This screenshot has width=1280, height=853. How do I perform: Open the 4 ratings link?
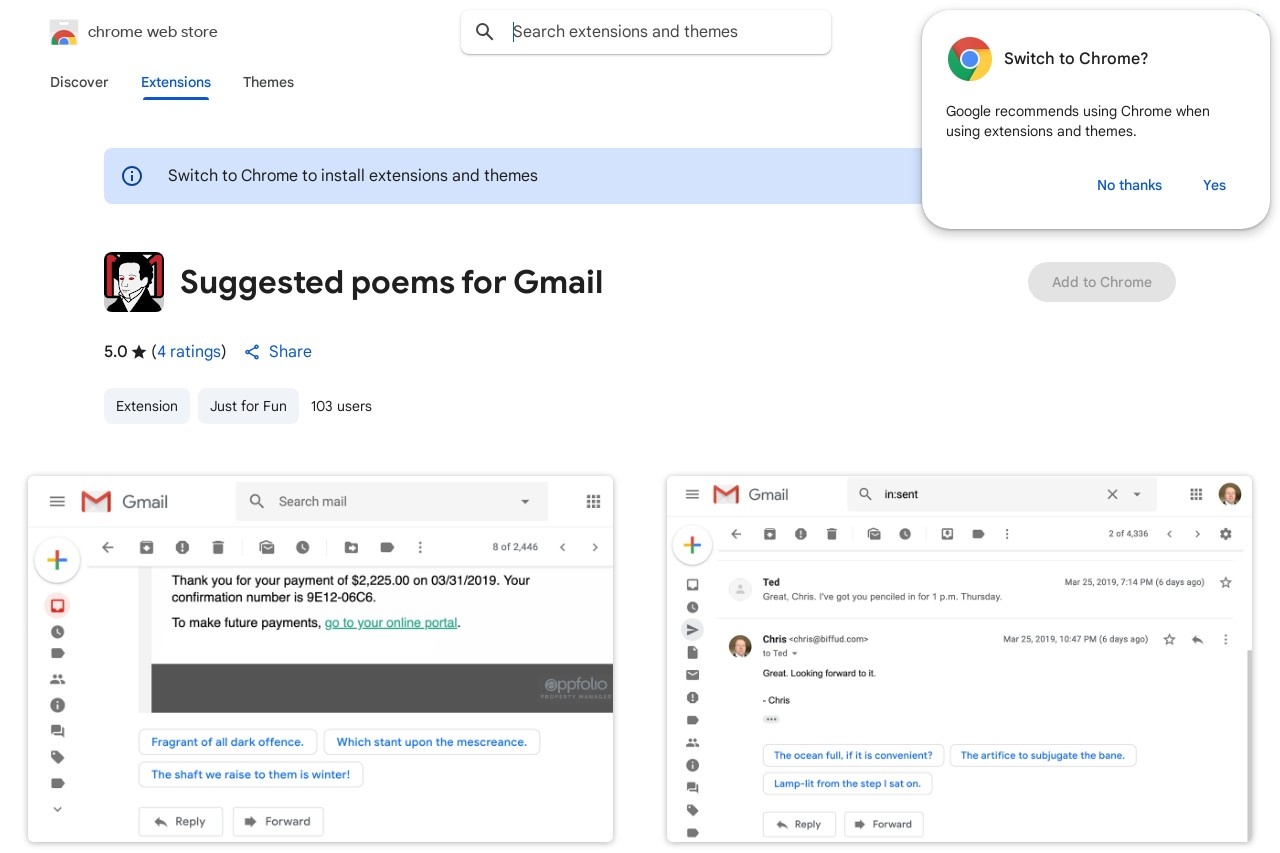pyautogui.click(x=189, y=352)
